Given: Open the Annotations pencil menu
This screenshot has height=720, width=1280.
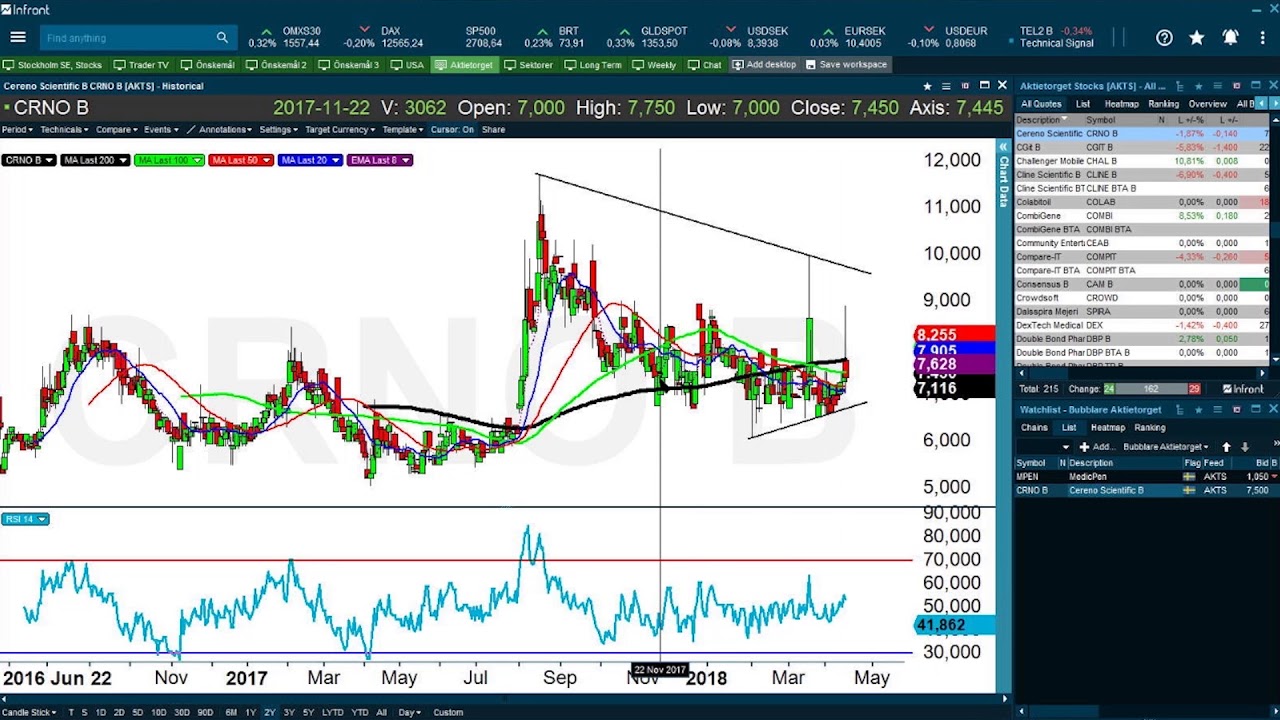Looking at the screenshot, I should (220, 129).
